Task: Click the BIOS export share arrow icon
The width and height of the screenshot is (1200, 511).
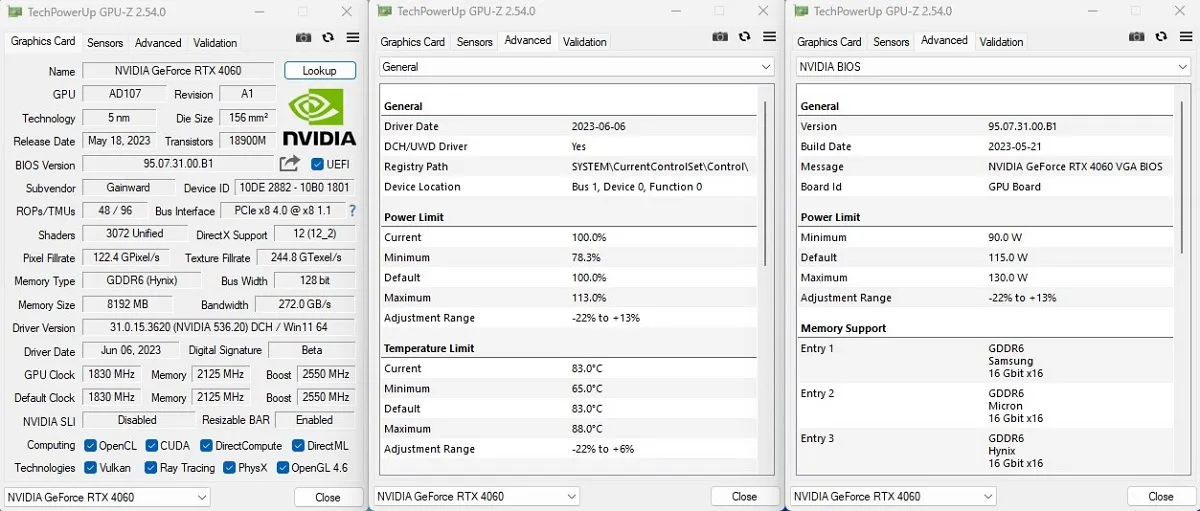Action: (x=290, y=164)
